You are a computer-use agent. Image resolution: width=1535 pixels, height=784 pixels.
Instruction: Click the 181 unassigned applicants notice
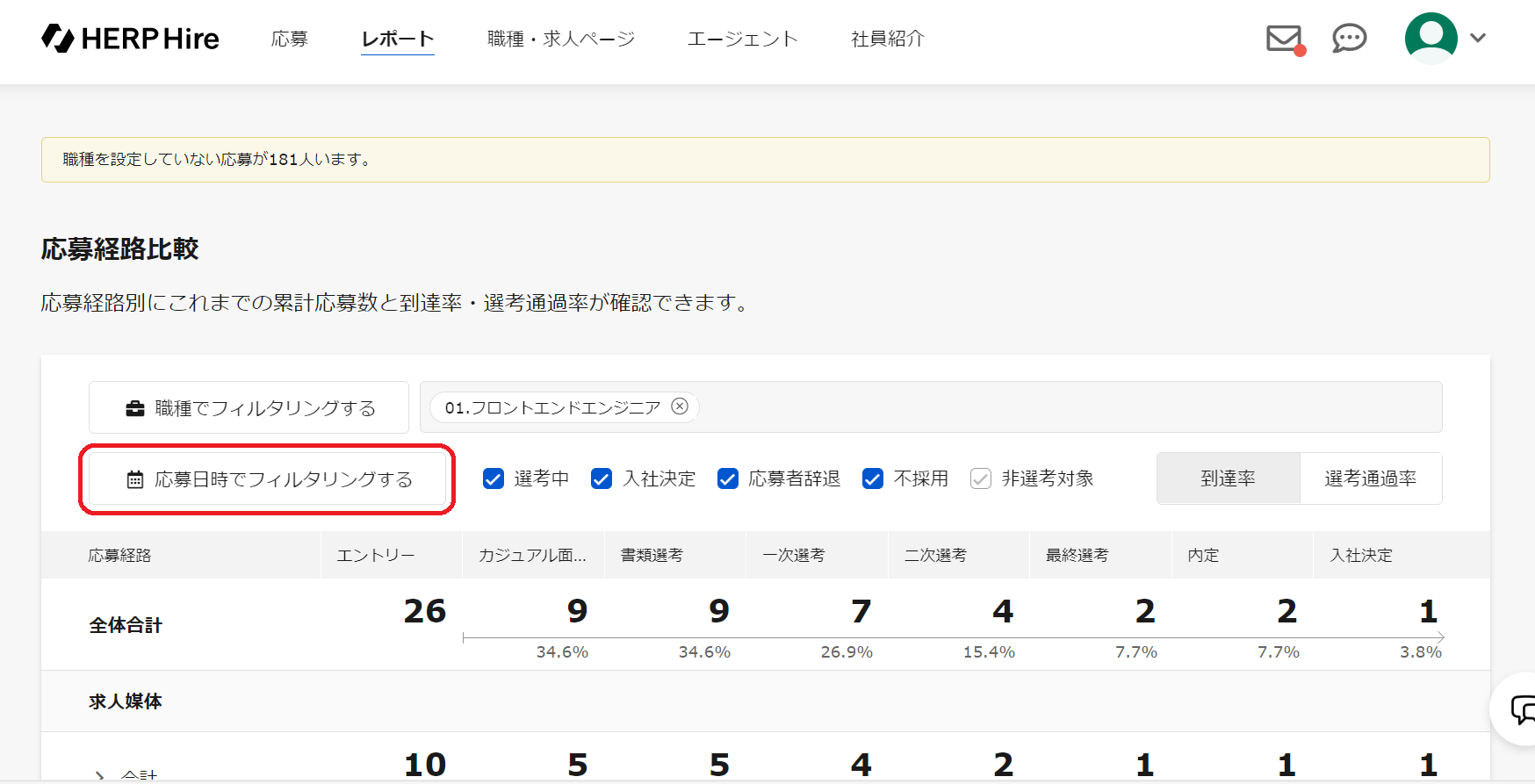(766, 160)
